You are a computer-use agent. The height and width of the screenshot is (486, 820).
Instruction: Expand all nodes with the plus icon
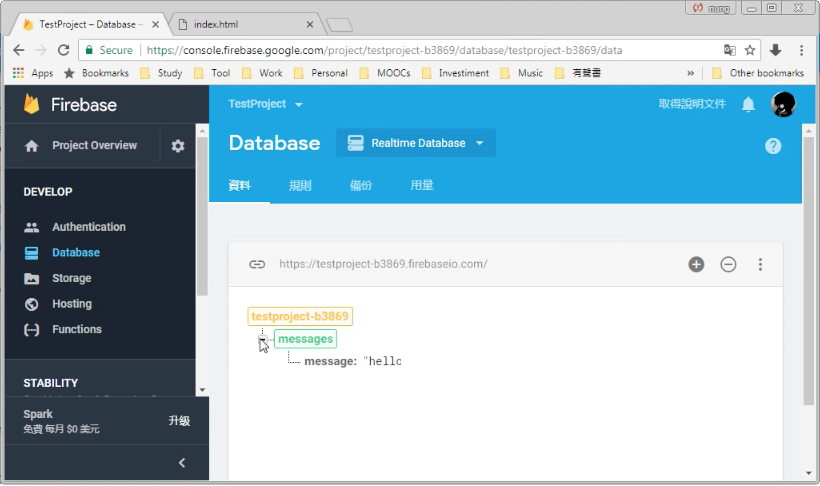pos(696,264)
